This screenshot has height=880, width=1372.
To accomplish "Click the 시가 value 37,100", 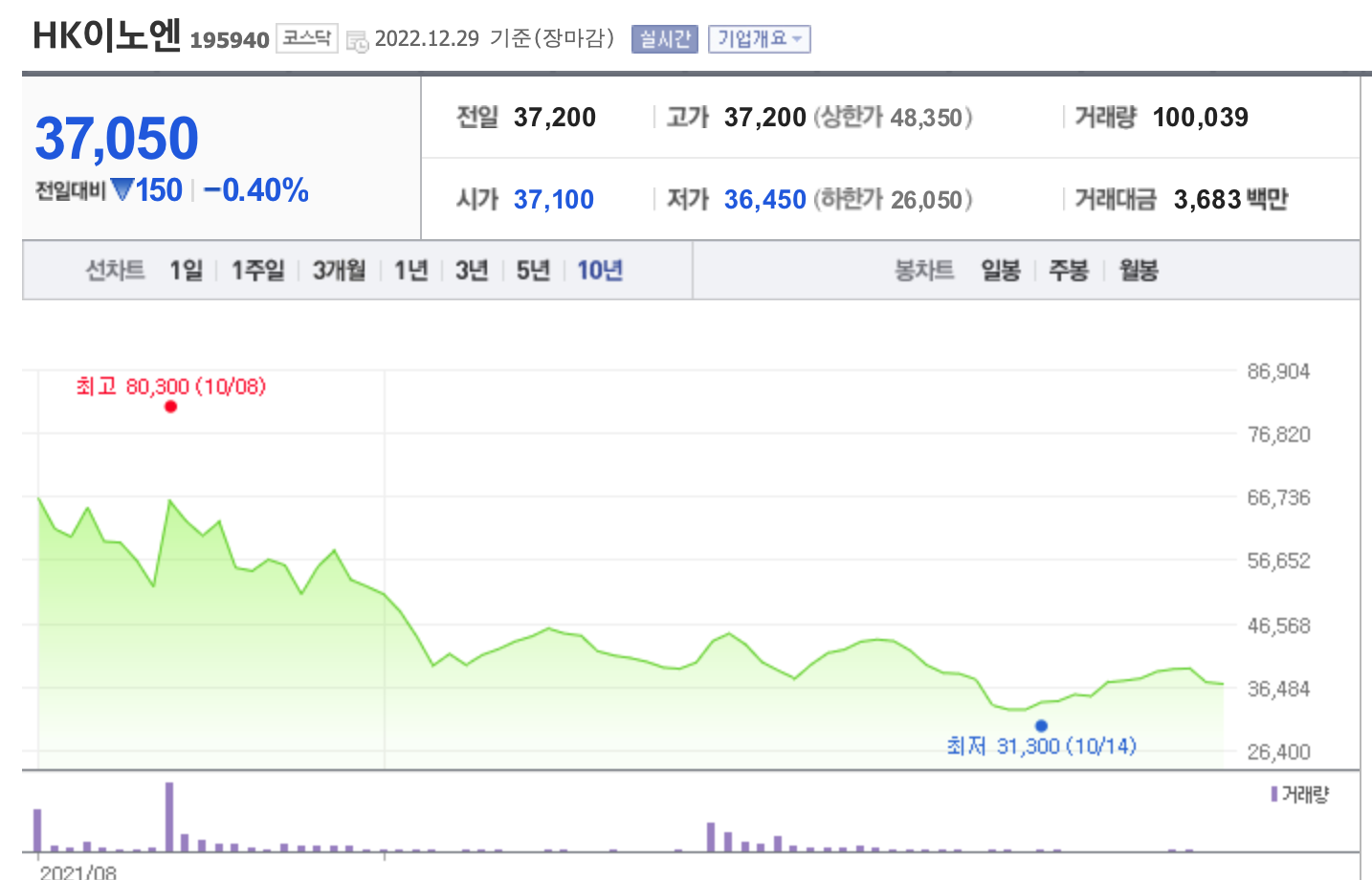I will [554, 200].
